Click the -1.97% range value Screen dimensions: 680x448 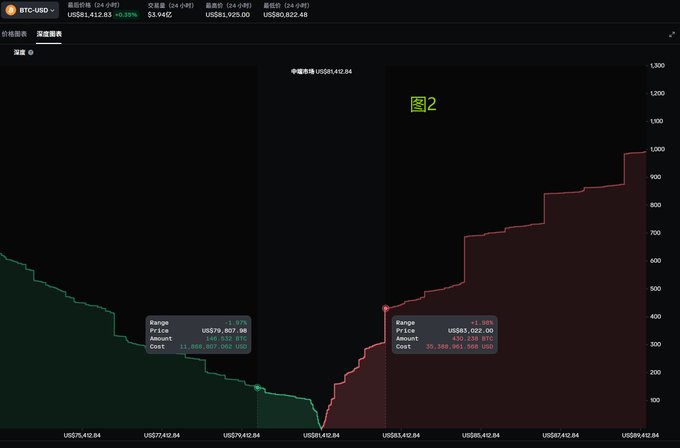click(236, 323)
